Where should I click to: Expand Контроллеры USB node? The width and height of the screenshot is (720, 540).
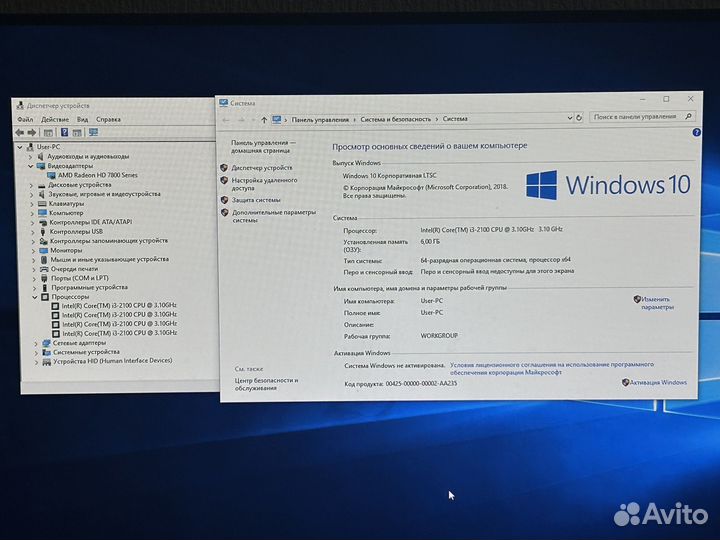(x=33, y=232)
